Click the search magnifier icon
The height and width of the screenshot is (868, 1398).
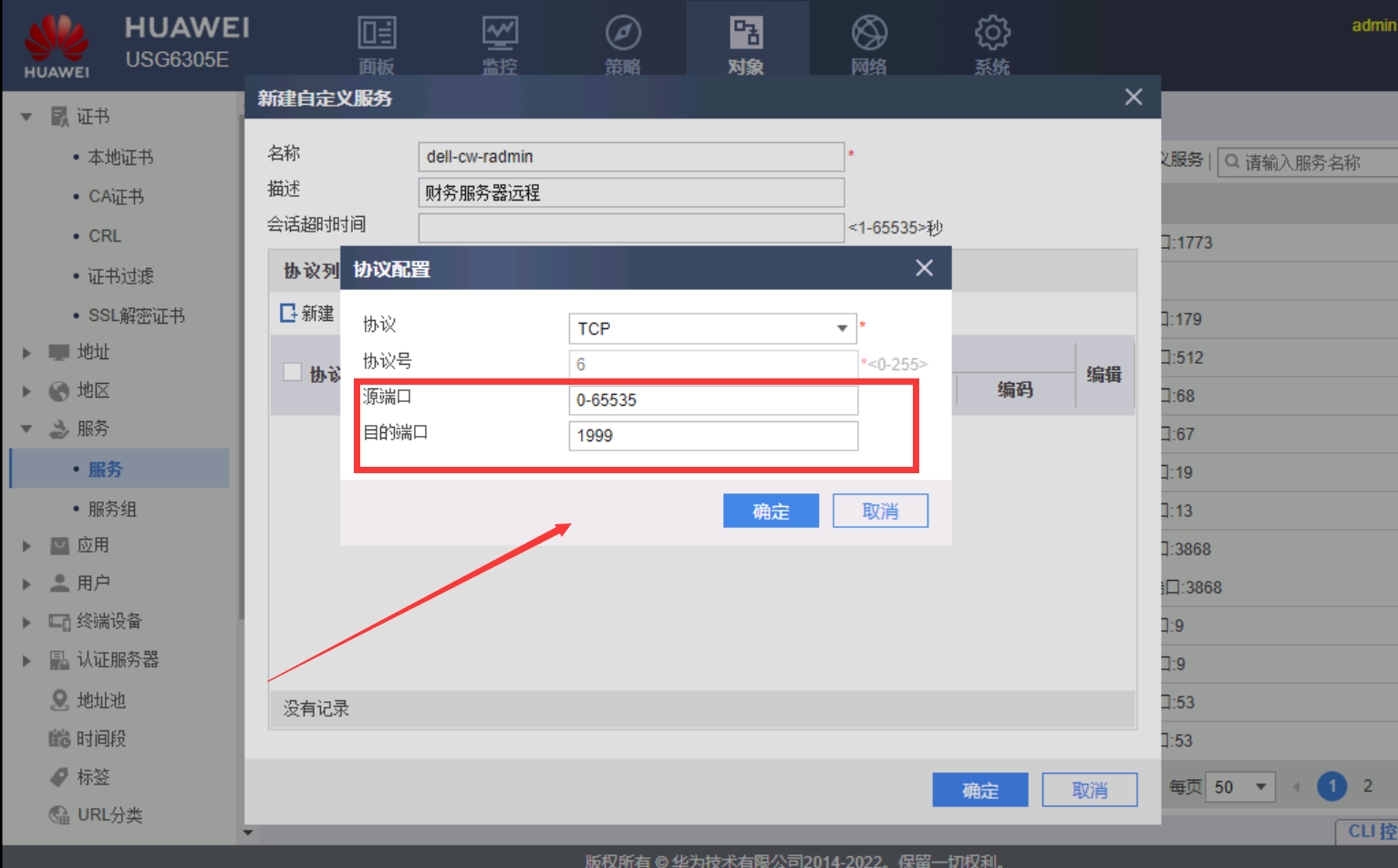(x=1232, y=162)
